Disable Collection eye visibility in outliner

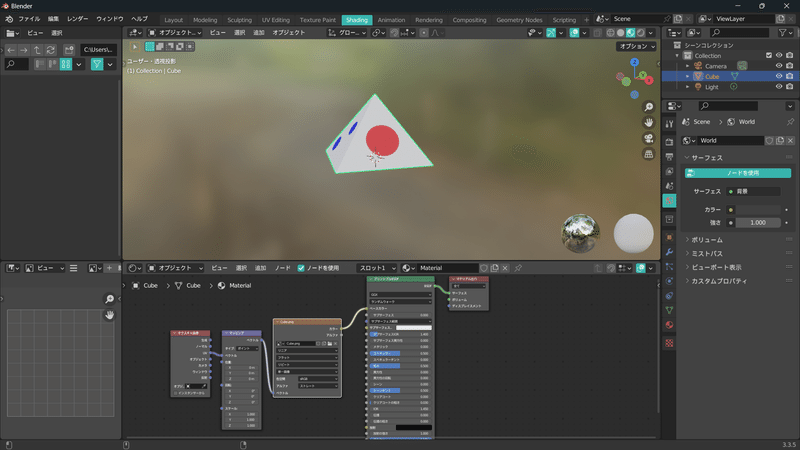point(779,56)
